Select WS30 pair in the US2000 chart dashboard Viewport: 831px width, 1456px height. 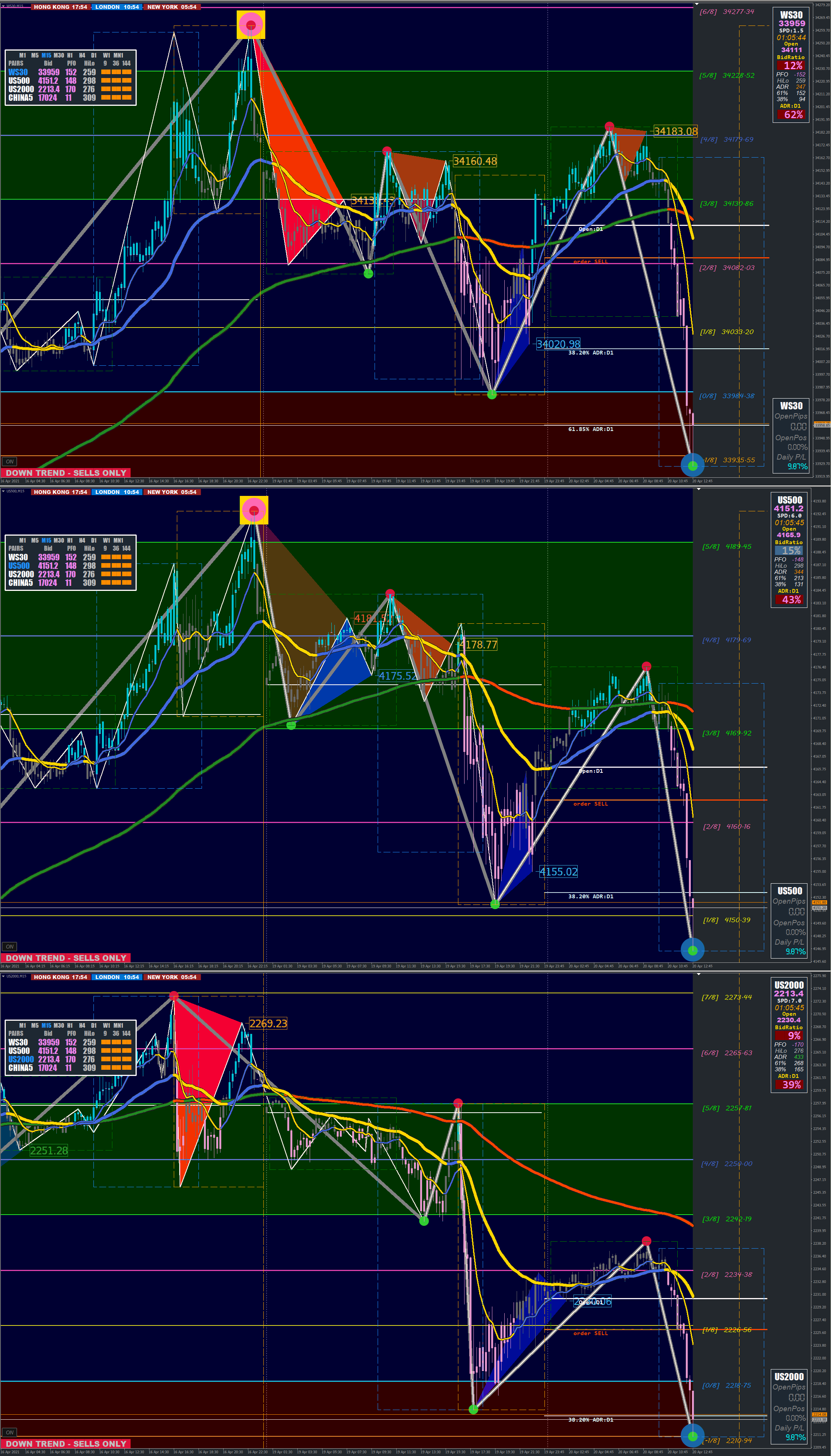[x=18, y=1042]
